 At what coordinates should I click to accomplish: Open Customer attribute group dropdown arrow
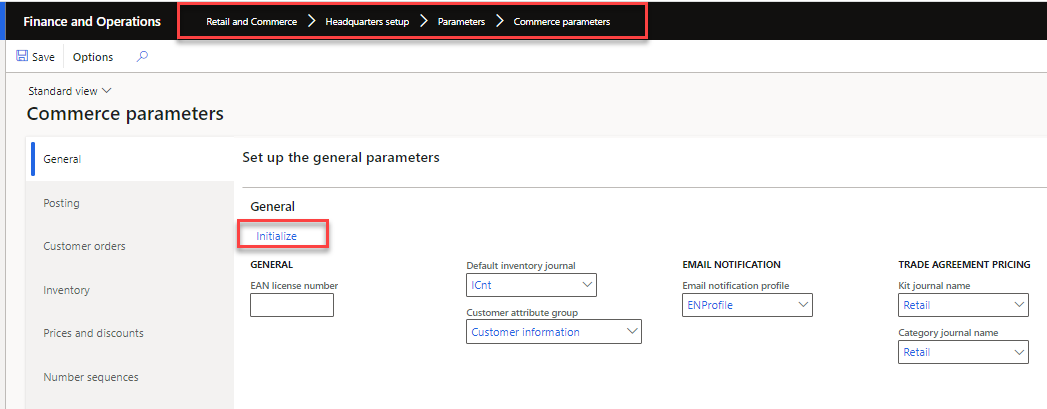pyautogui.click(x=632, y=332)
